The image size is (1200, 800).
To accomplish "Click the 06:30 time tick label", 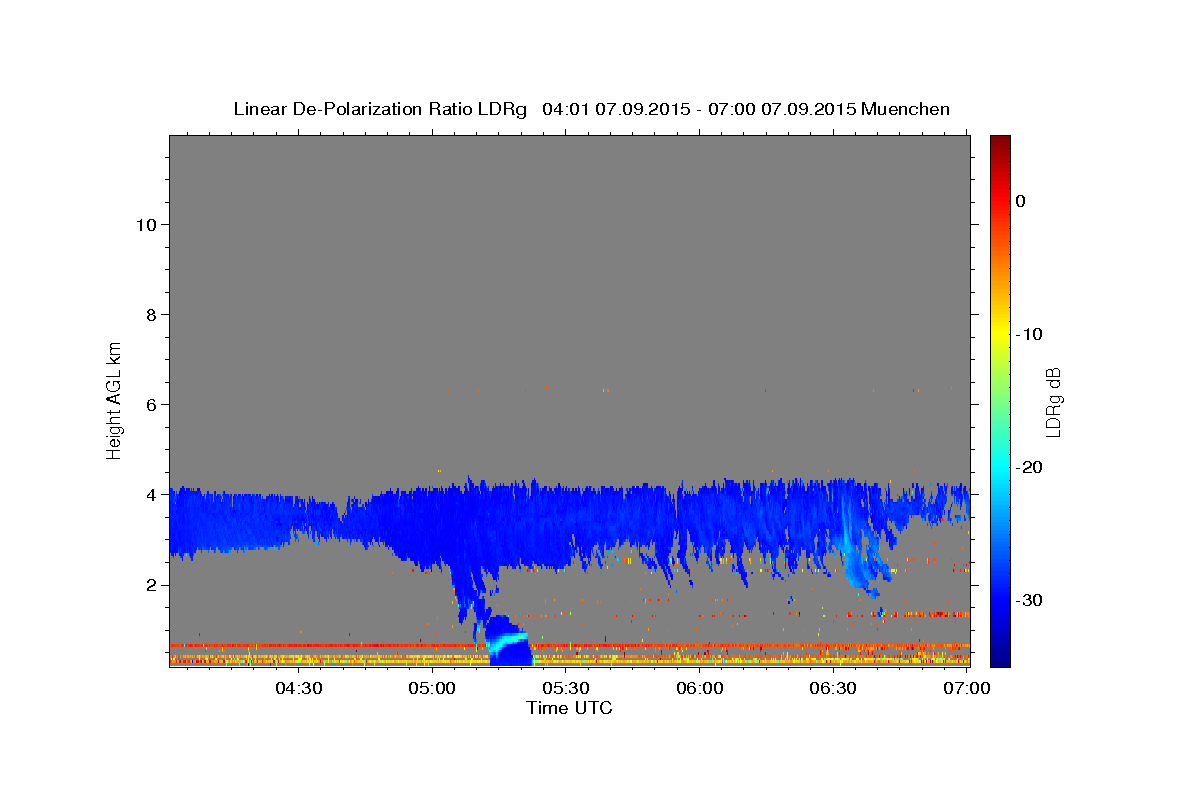I will tap(834, 688).
